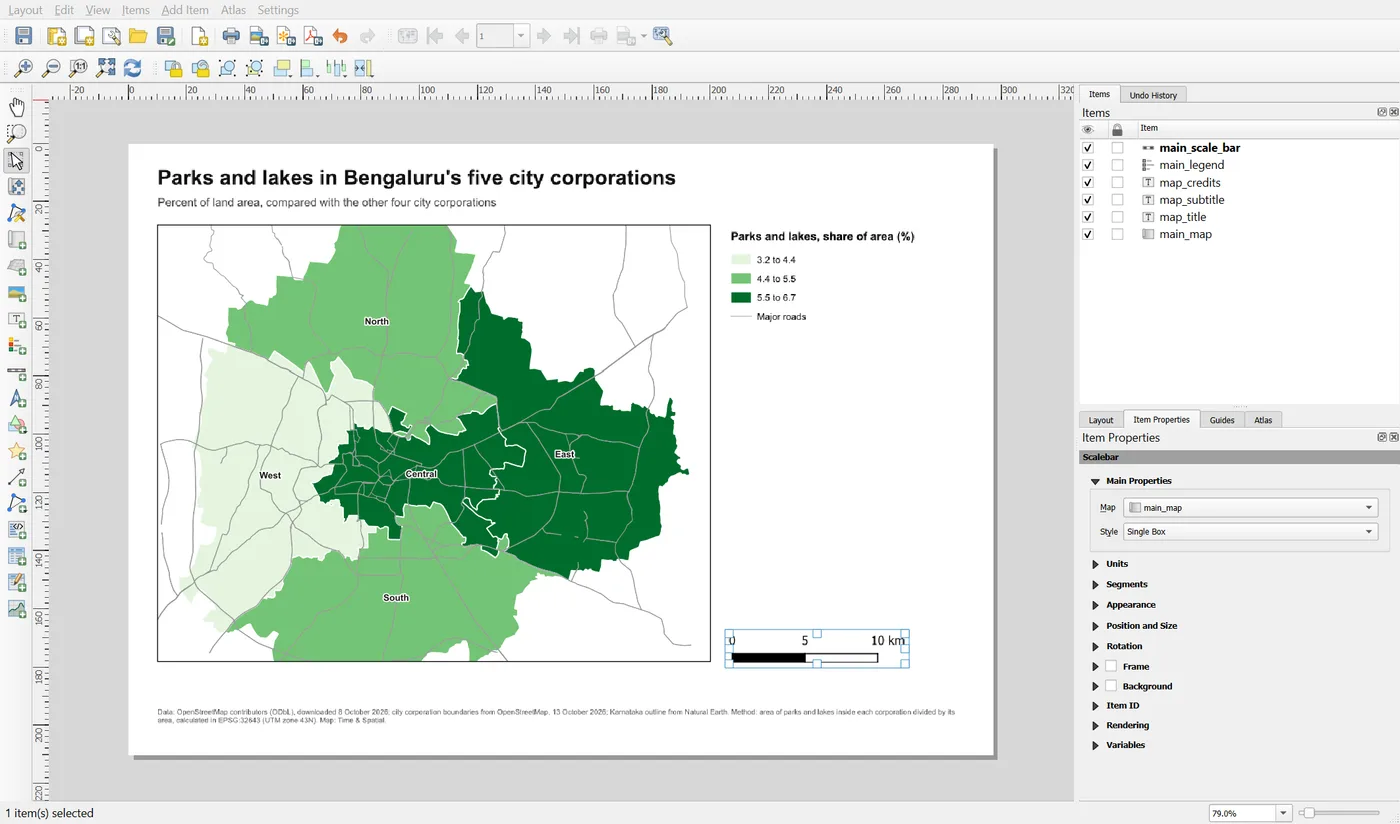Save the project with the floppy disk icon
This screenshot has height=824, width=1400.
point(23,37)
